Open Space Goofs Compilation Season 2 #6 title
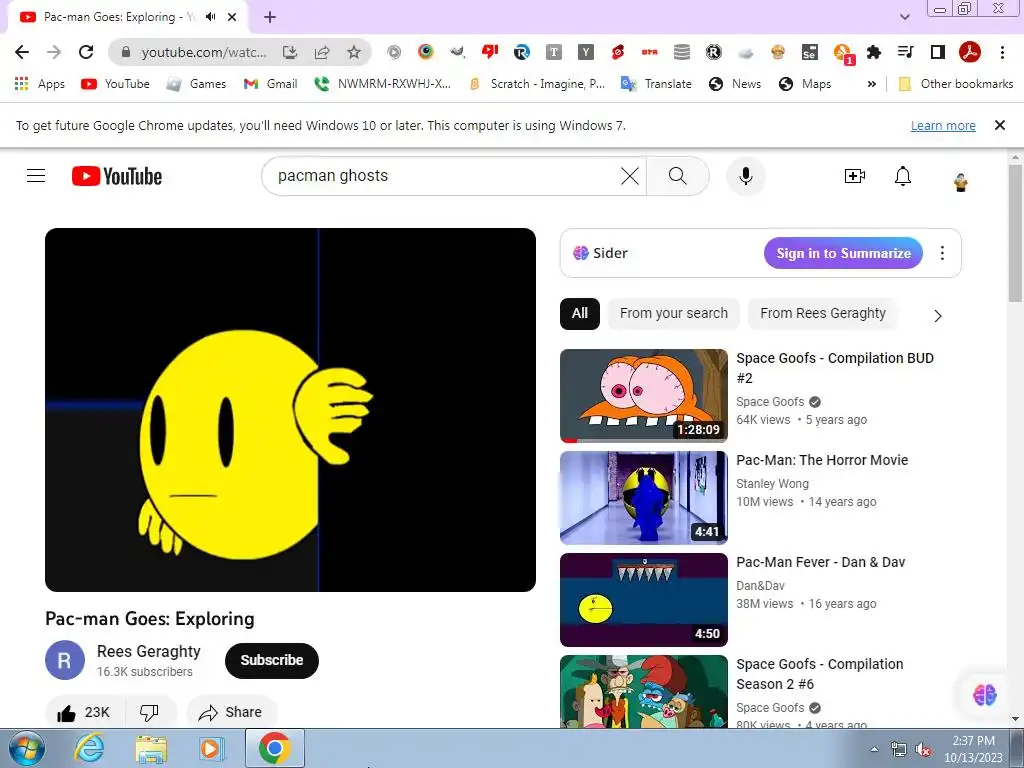This screenshot has height=768, width=1024. tap(820, 674)
